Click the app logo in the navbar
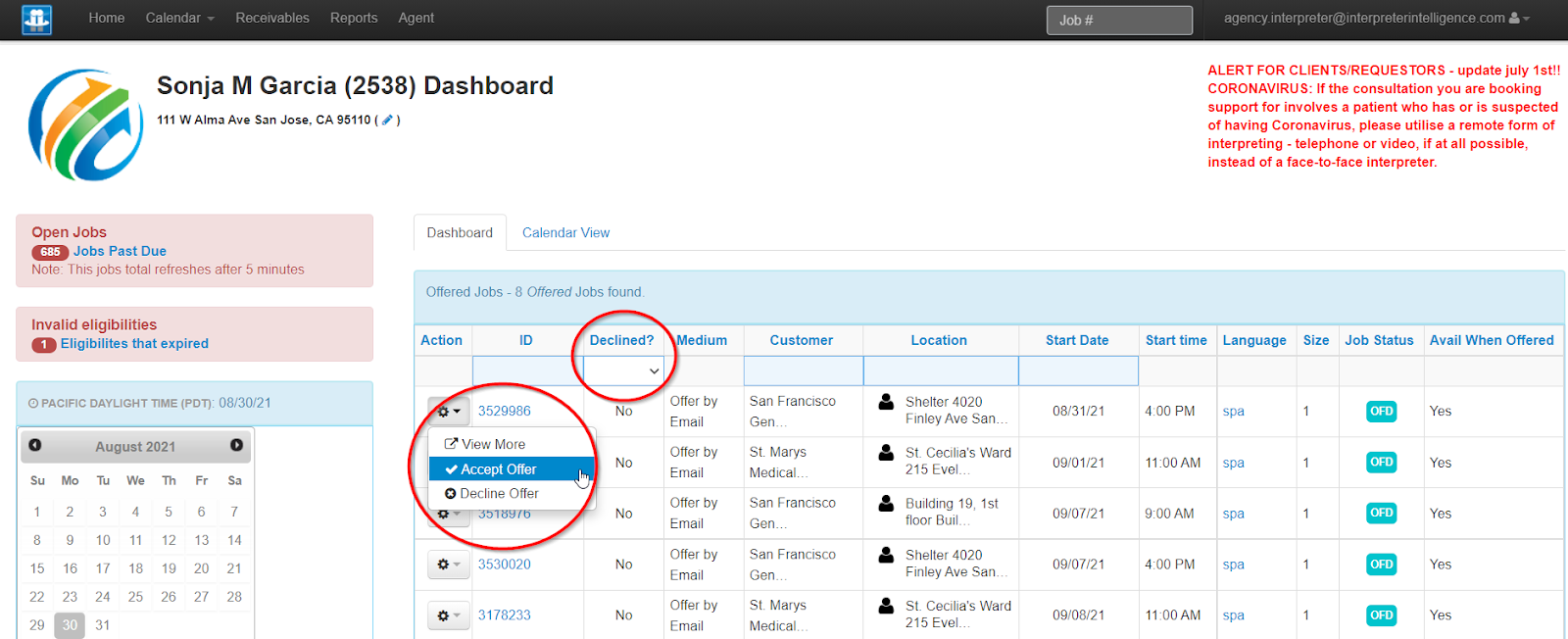The width and height of the screenshot is (1568, 639). (36, 19)
